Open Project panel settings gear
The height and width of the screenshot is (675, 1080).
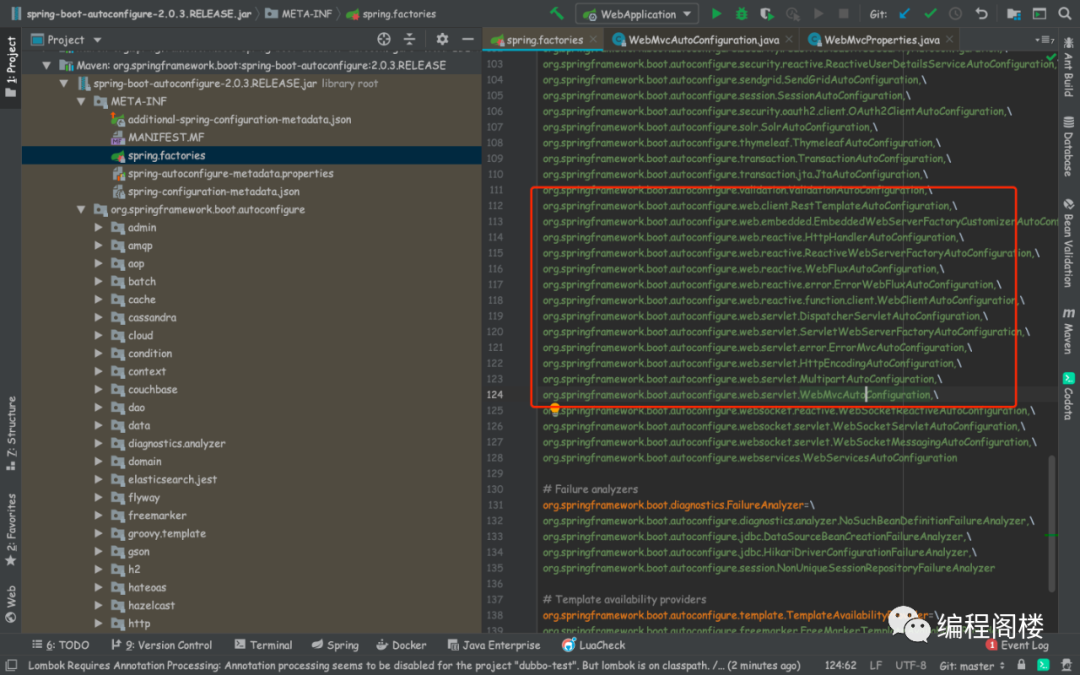click(442, 39)
